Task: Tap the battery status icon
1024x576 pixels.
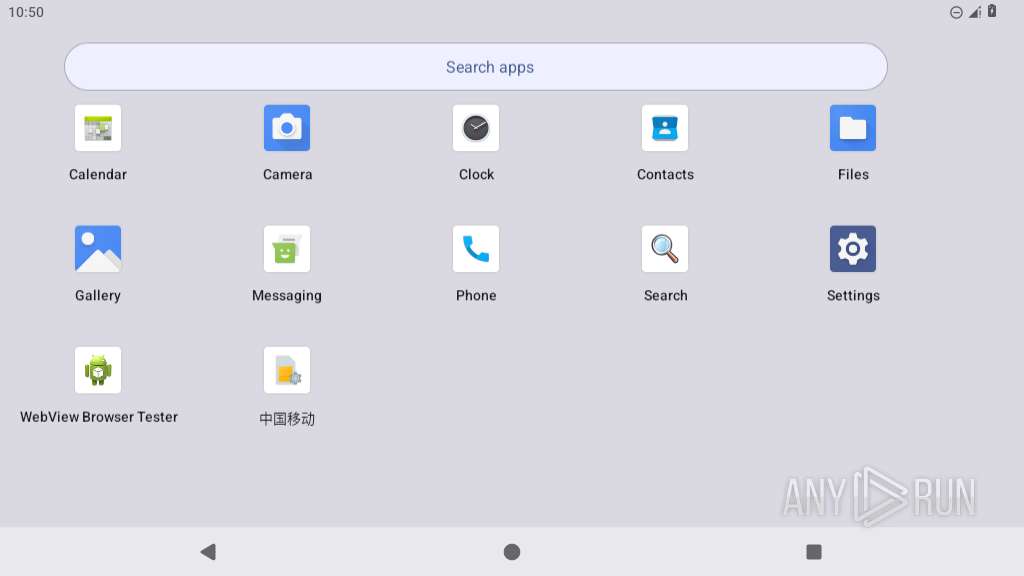Action: click(992, 11)
